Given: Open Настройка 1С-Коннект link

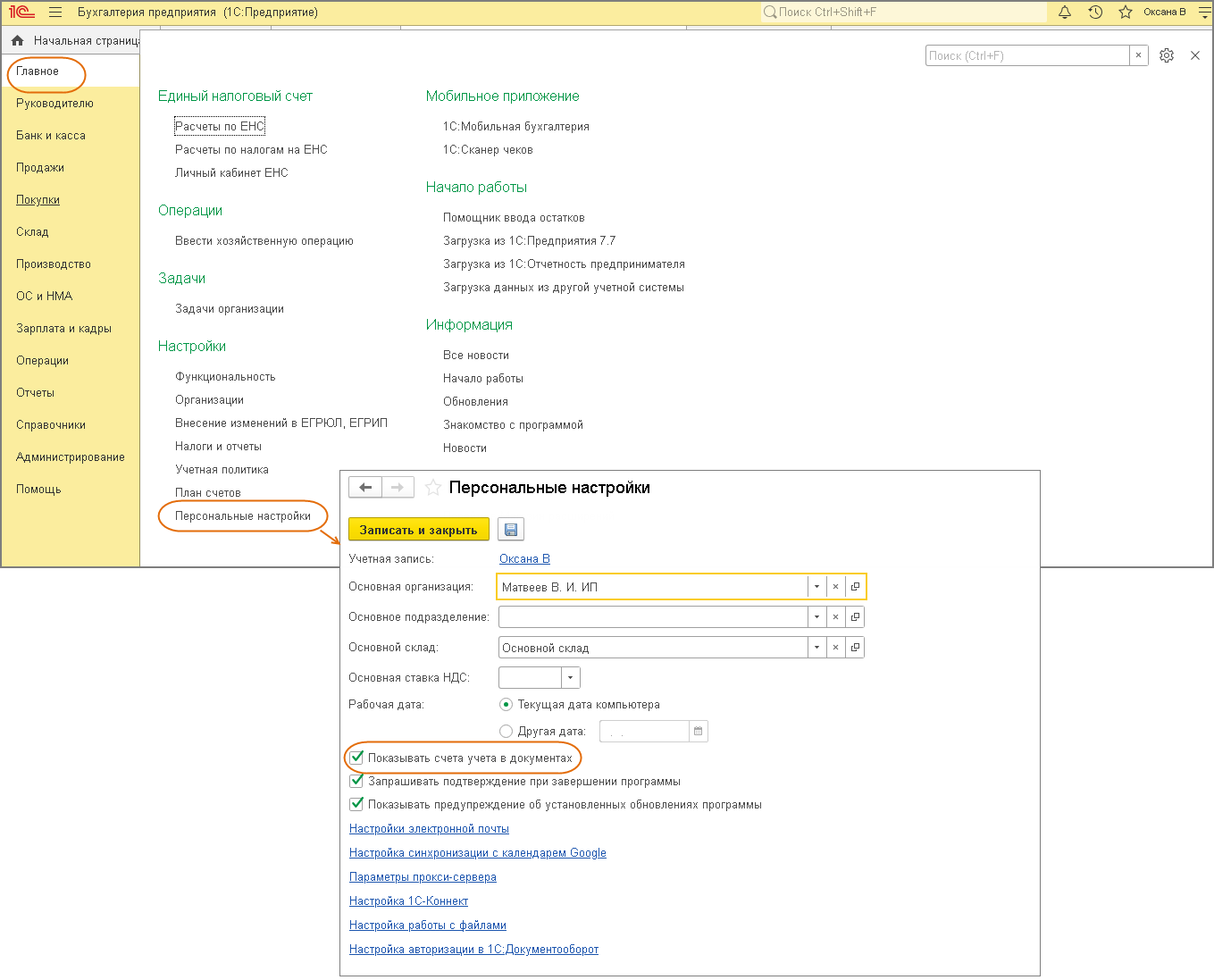Looking at the screenshot, I should coord(408,901).
